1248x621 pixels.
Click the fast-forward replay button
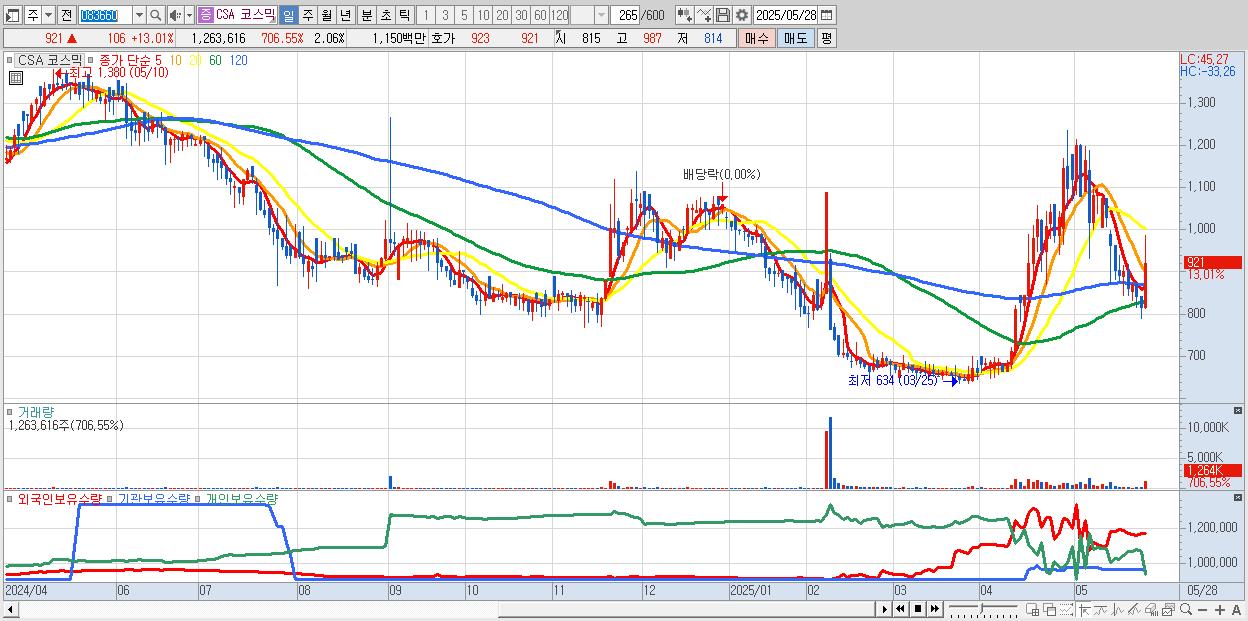(934, 609)
